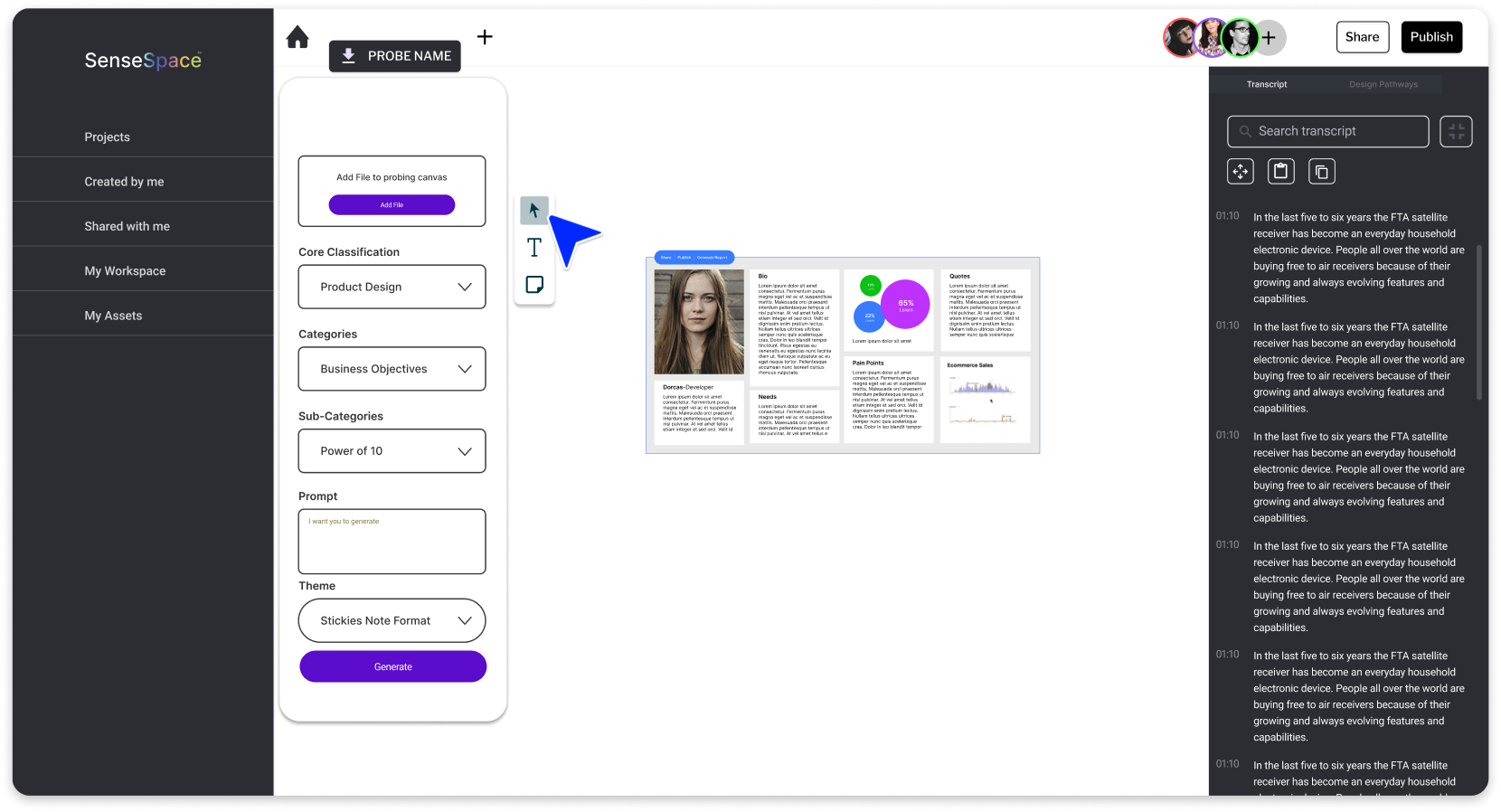Click the clipboard paste icon
This screenshot has width=1501, height=812.
tap(1280, 172)
